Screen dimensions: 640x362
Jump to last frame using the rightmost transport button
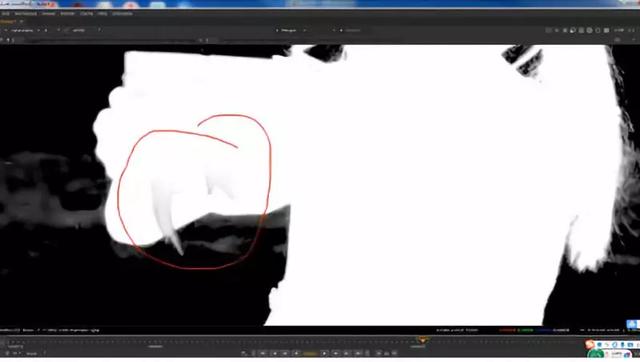click(x=358, y=353)
